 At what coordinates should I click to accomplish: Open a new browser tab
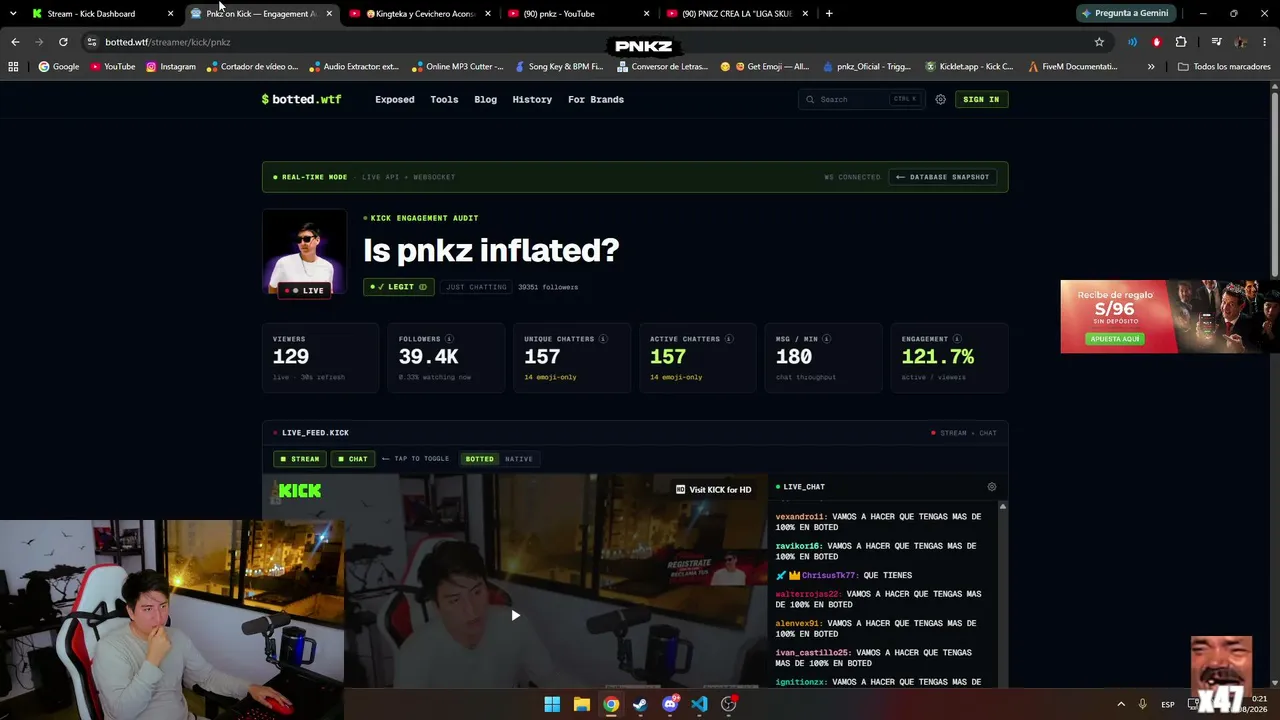coord(829,14)
